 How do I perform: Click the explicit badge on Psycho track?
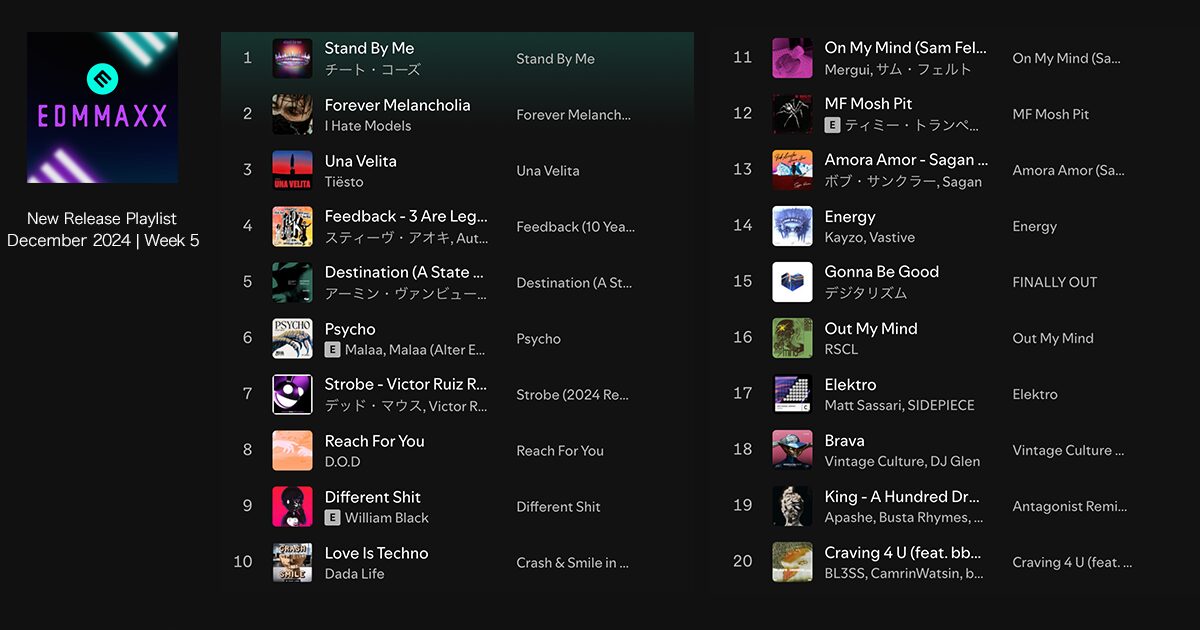[x=332, y=350]
